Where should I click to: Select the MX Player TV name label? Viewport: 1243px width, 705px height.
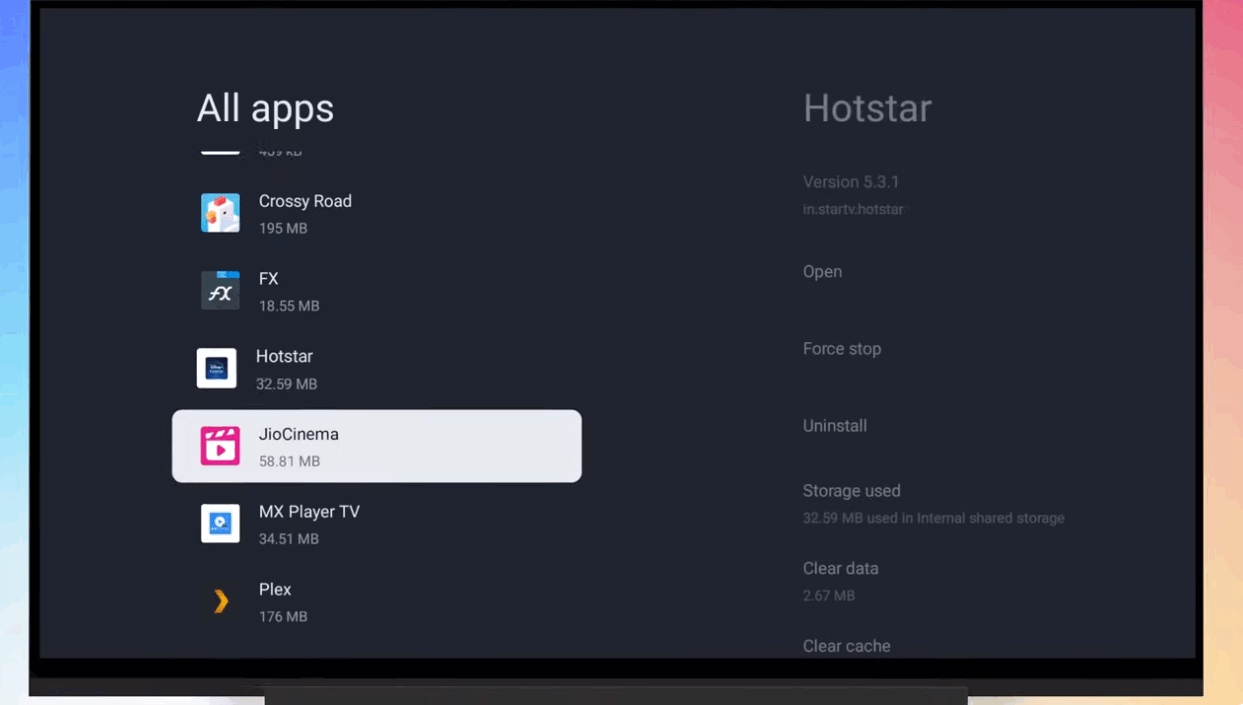click(309, 512)
